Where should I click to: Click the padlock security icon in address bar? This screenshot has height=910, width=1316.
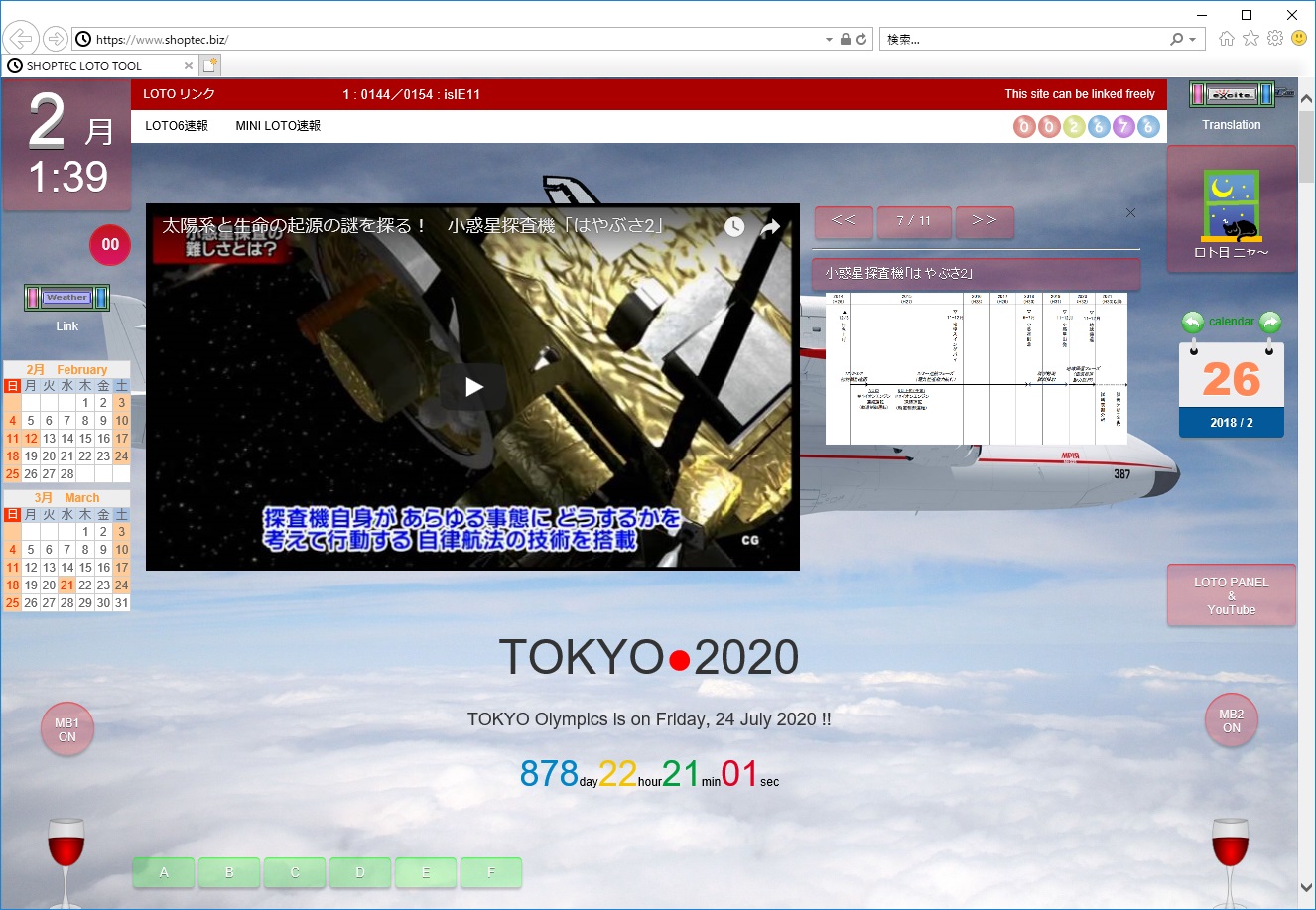846,40
